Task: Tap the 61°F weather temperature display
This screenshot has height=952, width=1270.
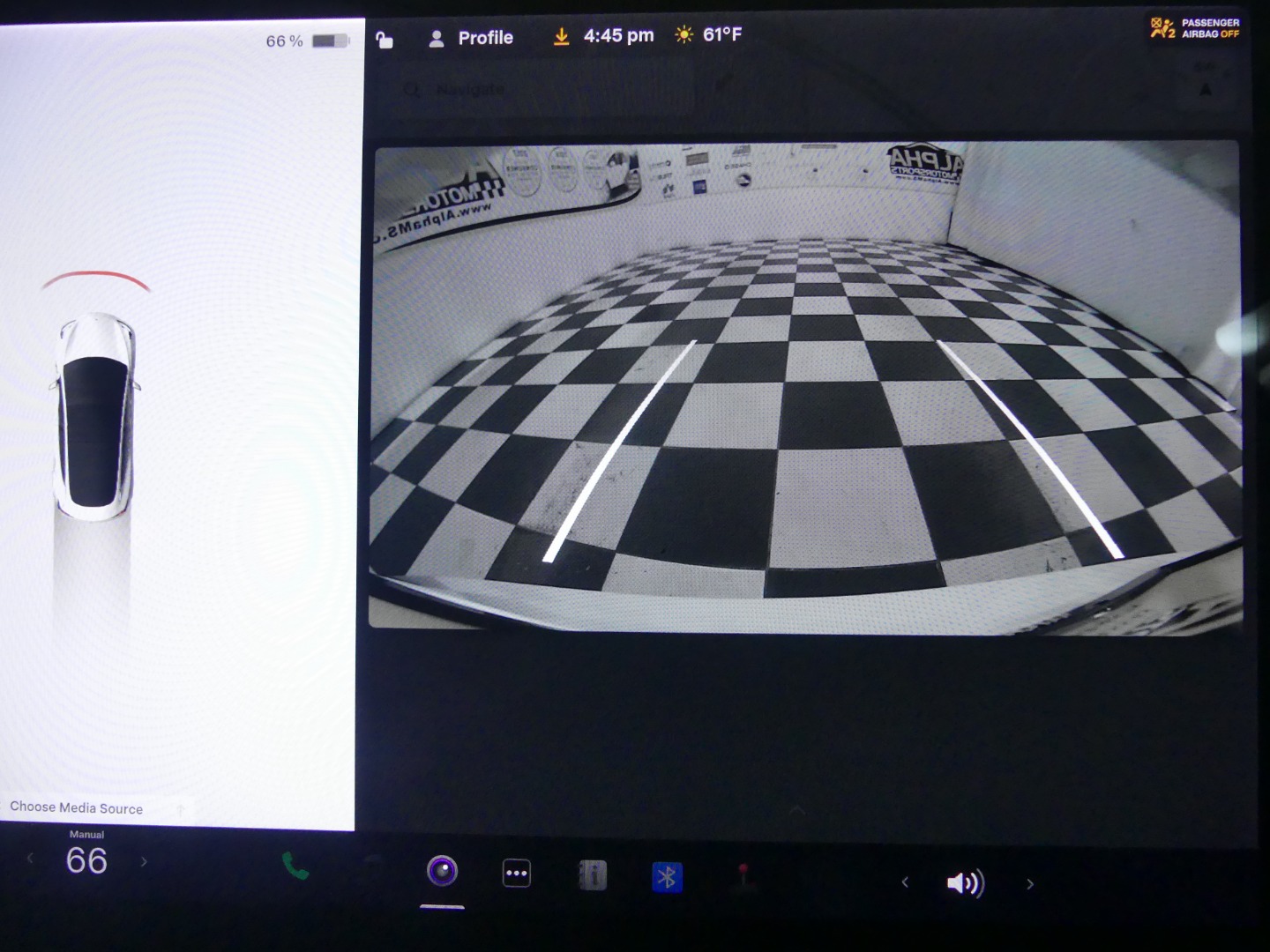Action: pos(711,35)
